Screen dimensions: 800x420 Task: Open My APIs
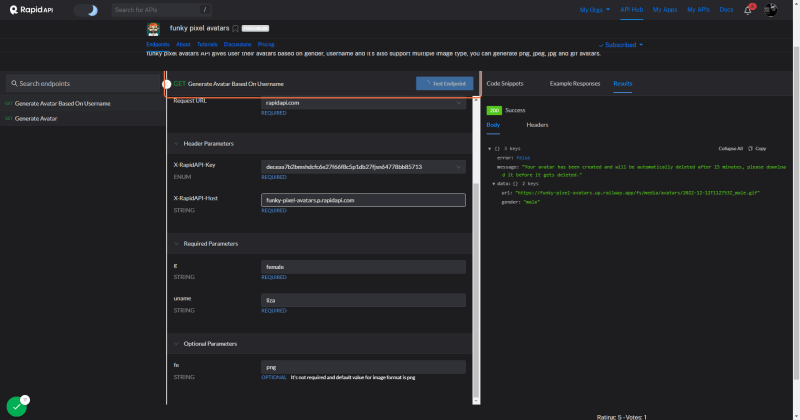pyautogui.click(x=698, y=10)
